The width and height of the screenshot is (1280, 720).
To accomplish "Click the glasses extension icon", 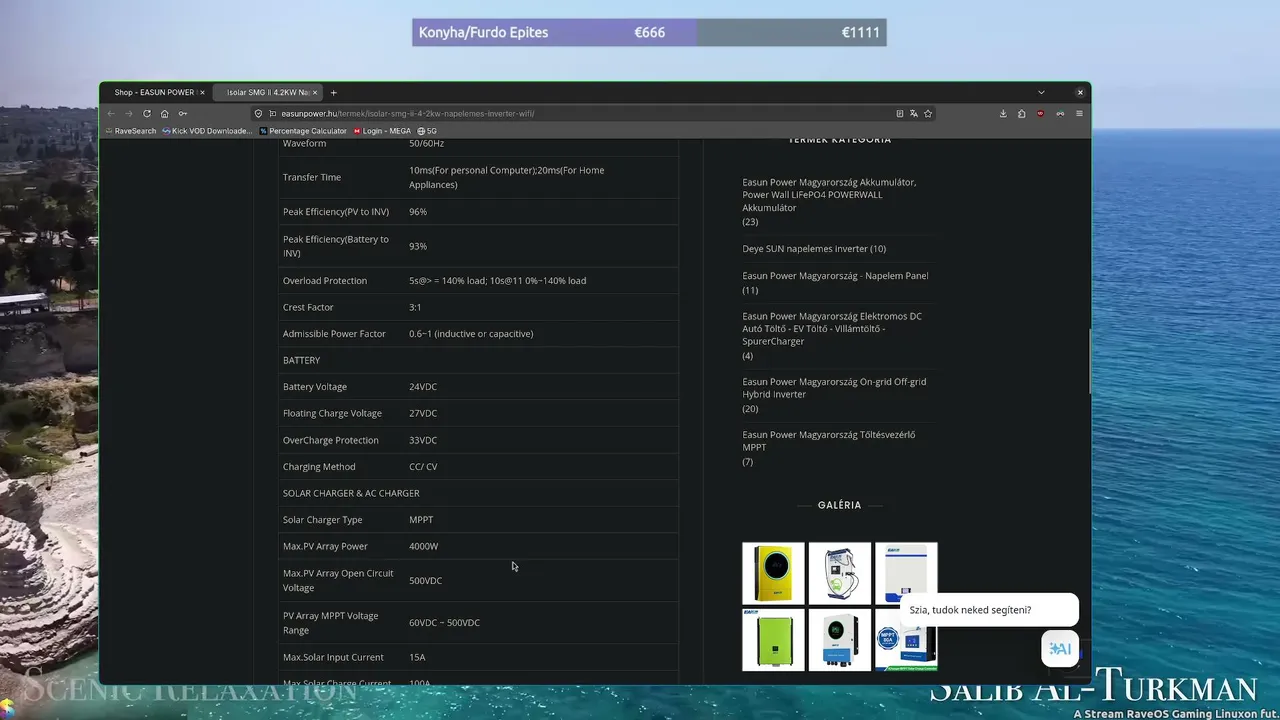I will pos(1060,114).
